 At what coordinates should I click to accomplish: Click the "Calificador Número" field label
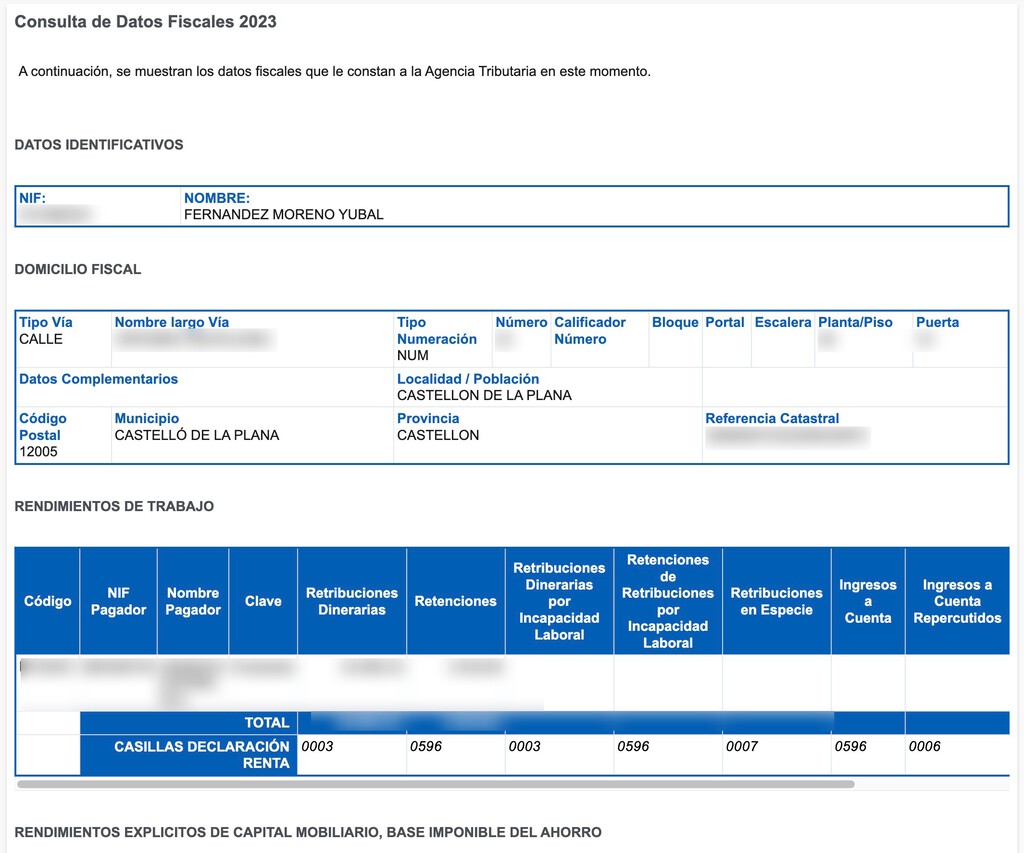590,330
